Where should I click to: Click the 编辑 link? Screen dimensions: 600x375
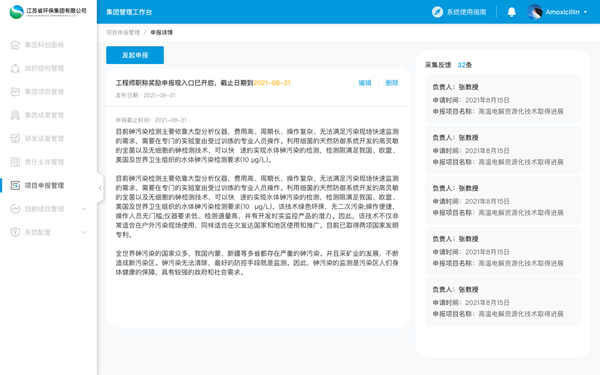coord(365,83)
